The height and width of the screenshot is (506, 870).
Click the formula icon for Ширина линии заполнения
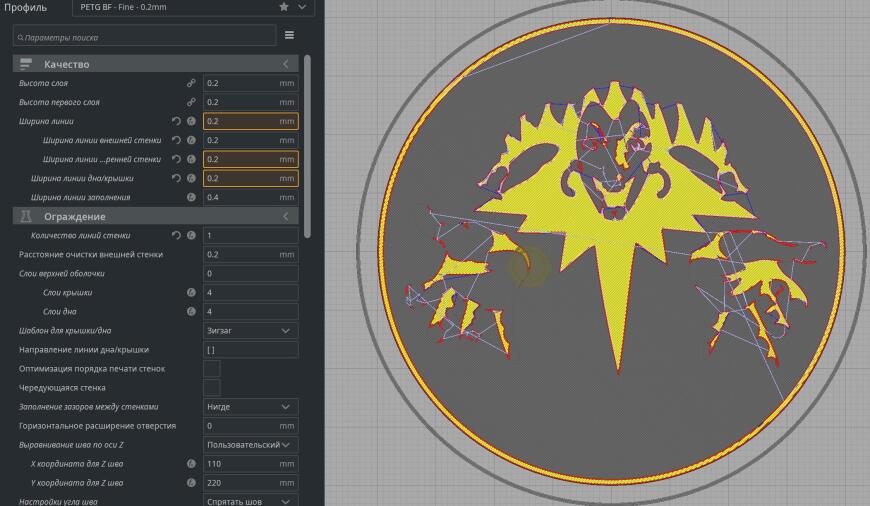[191, 197]
